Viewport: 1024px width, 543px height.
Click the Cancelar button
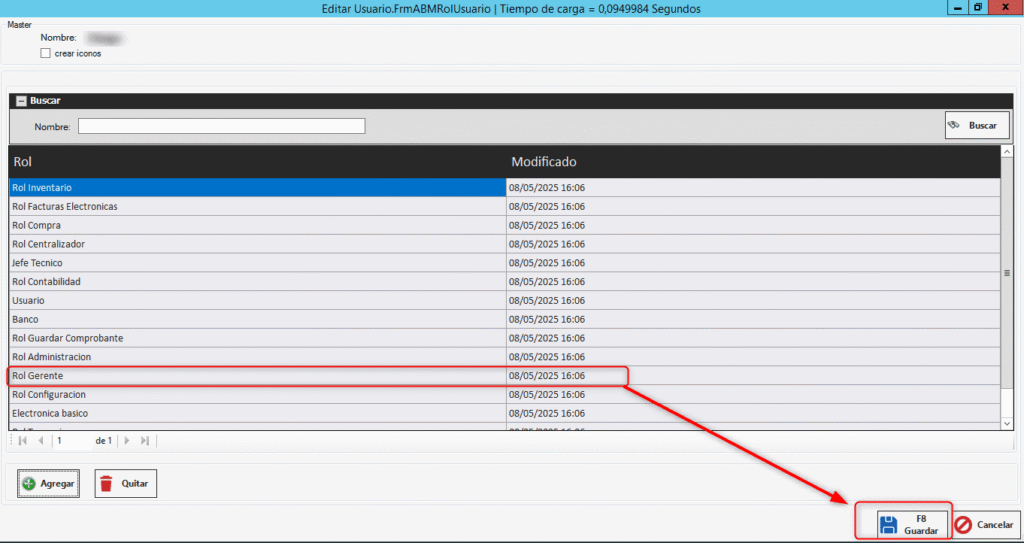point(984,525)
